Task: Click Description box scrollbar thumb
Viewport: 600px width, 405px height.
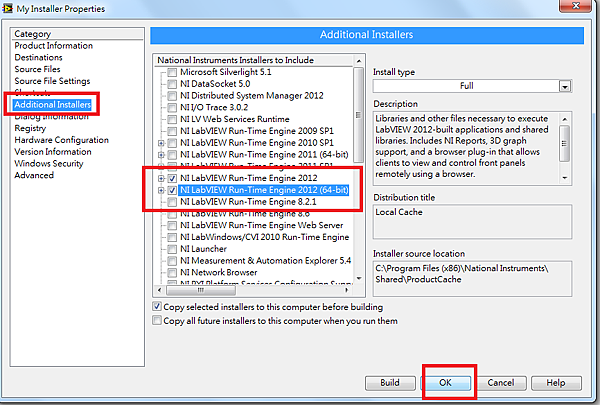Action: coord(564,144)
